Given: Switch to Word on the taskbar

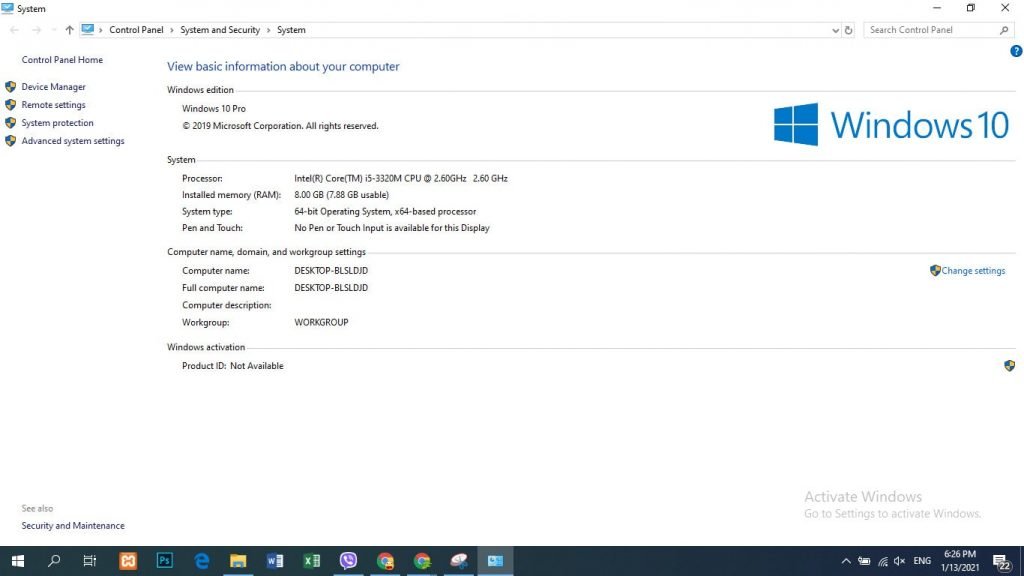Looking at the screenshot, I should pos(275,561).
